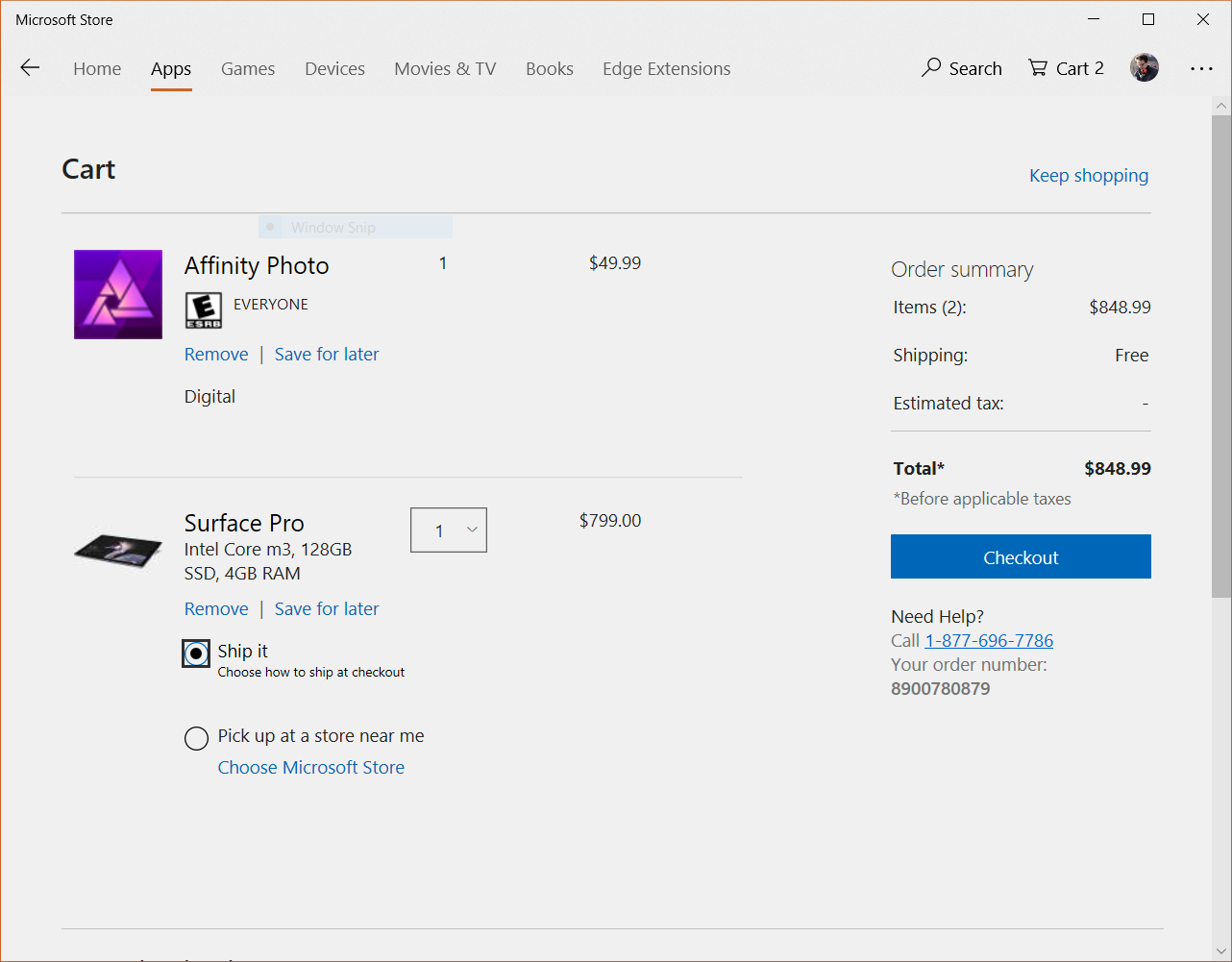Select Pick up at a store near me
This screenshot has height=962, width=1232.
click(x=196, y=738)
